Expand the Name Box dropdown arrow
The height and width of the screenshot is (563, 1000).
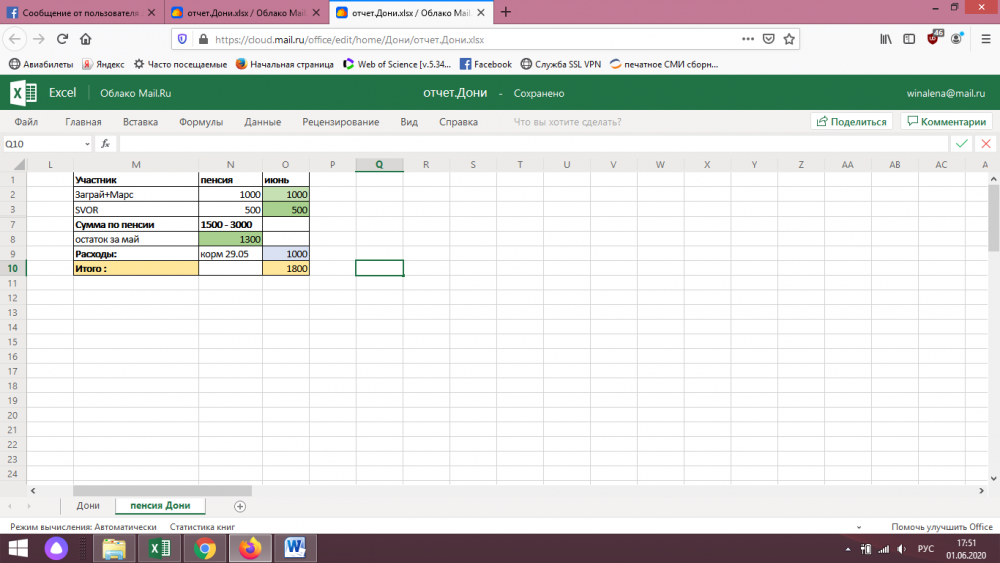click(x=89, y=144)
